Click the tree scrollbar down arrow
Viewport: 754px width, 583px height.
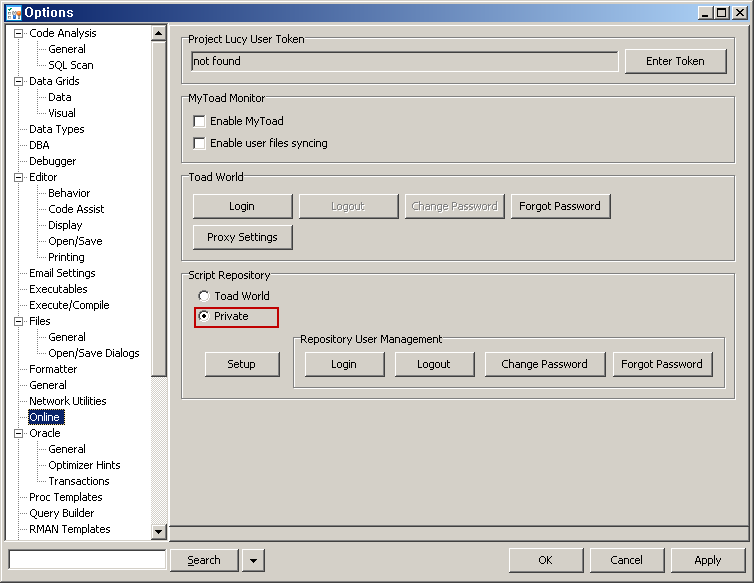(158, 532)
